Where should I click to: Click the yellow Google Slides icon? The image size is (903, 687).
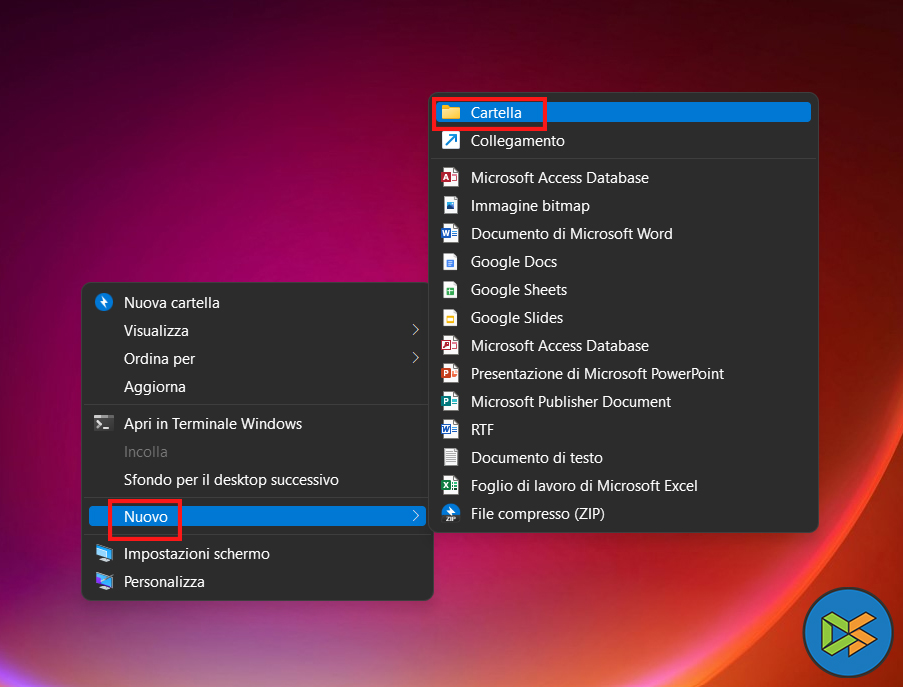coord(451,318)
